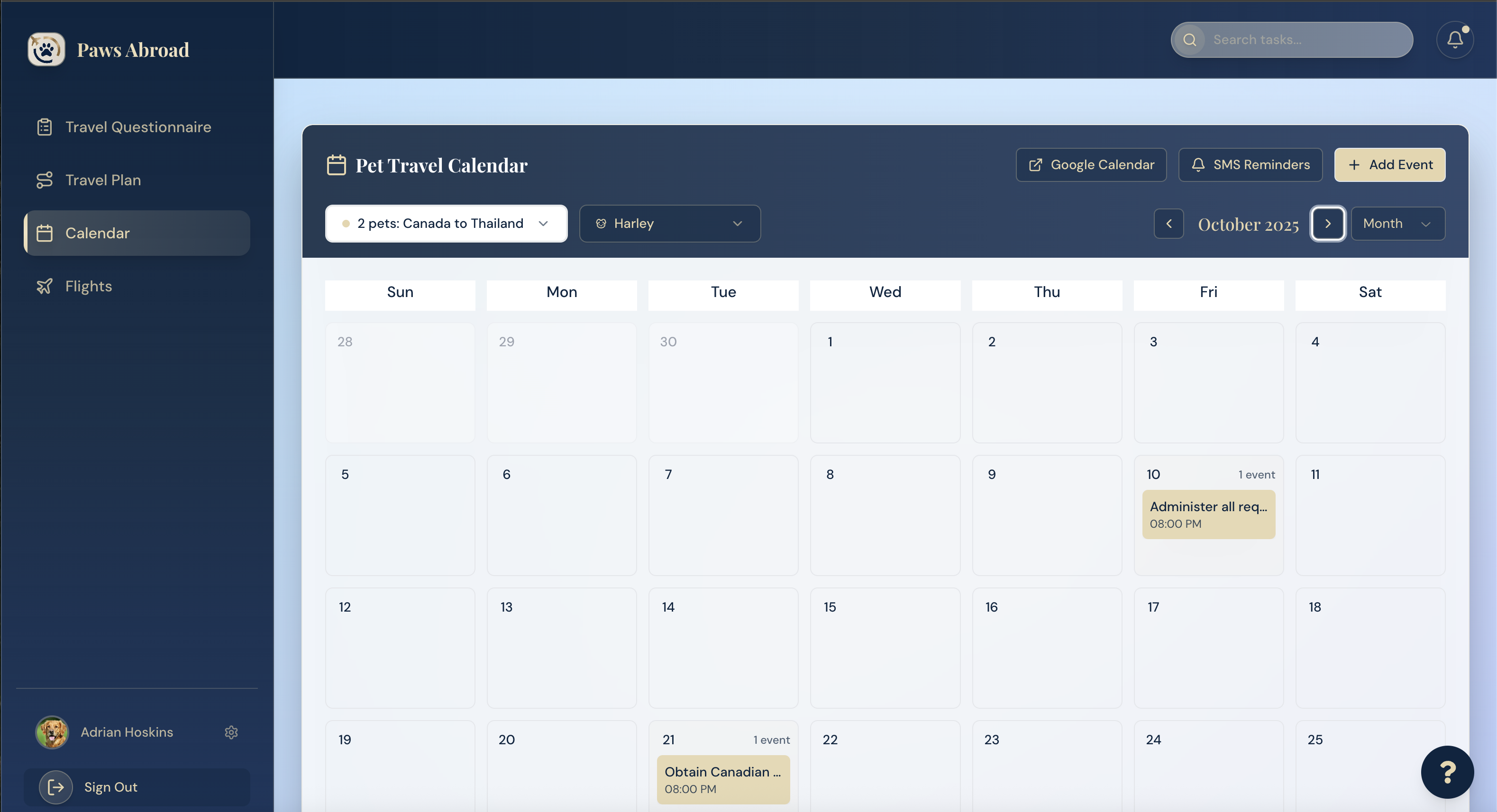Open notifications via the bell icon
The height and width of the screenshot is (812, 1497).
tap(1455, 39)
